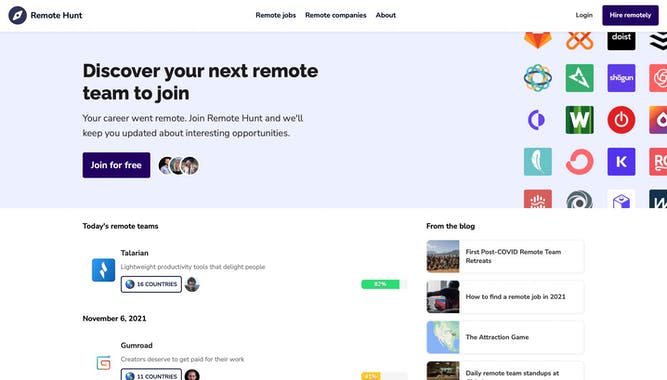The image size is (667, 380).
Task: Click the blue interlocking rings logo
Action: (x=538, y=78)
